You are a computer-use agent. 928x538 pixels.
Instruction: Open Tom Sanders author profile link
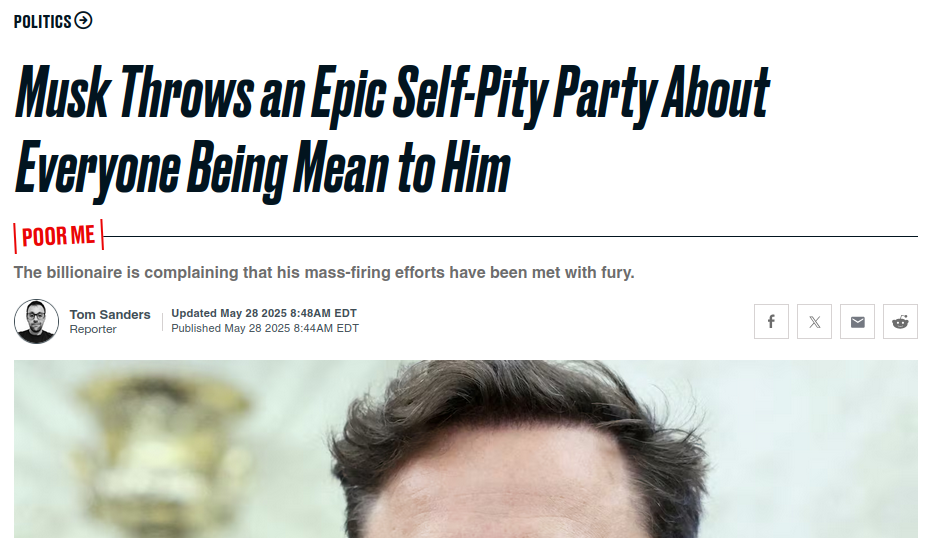click(x=110, y=314)
